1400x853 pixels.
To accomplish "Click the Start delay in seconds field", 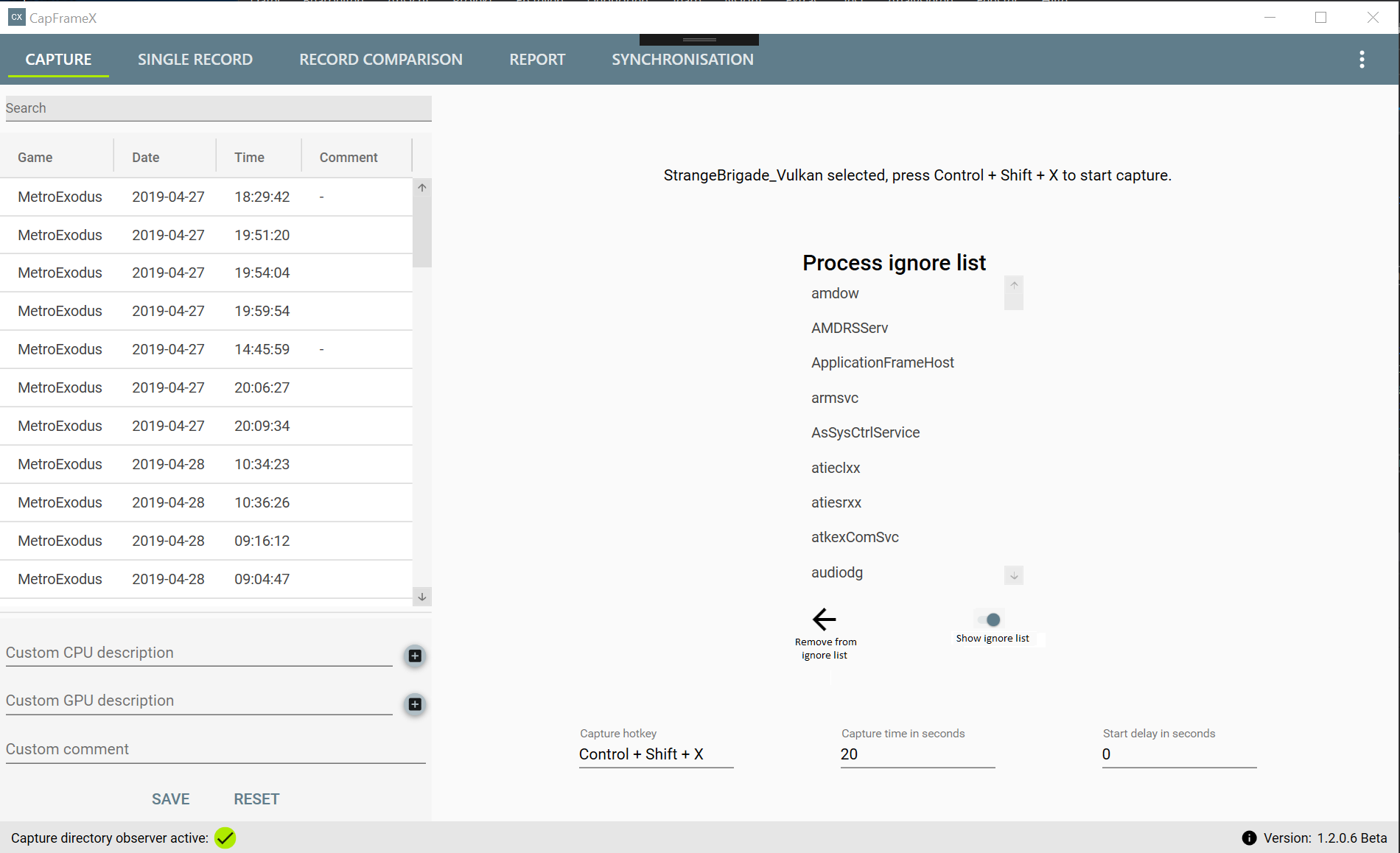I will [x=1179, y=754].
